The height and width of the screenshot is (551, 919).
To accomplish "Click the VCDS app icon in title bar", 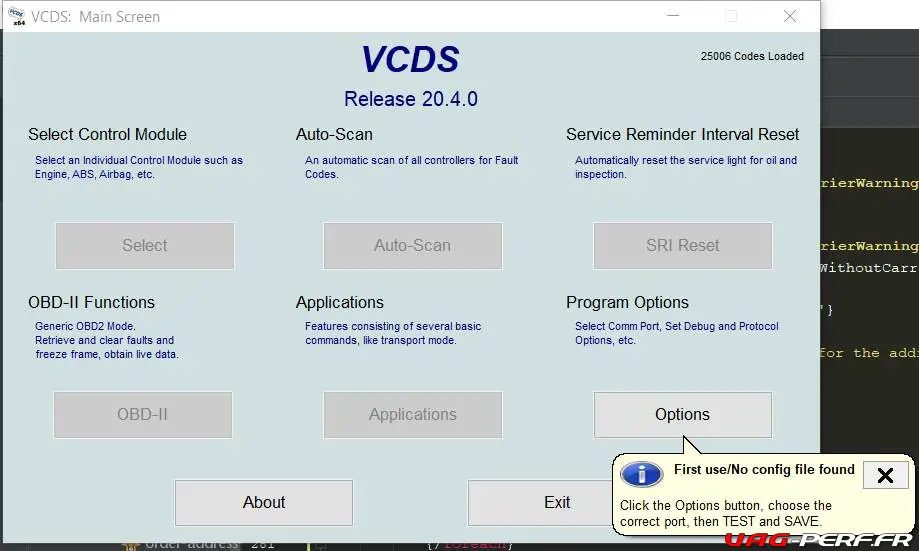I will (16, 16).
